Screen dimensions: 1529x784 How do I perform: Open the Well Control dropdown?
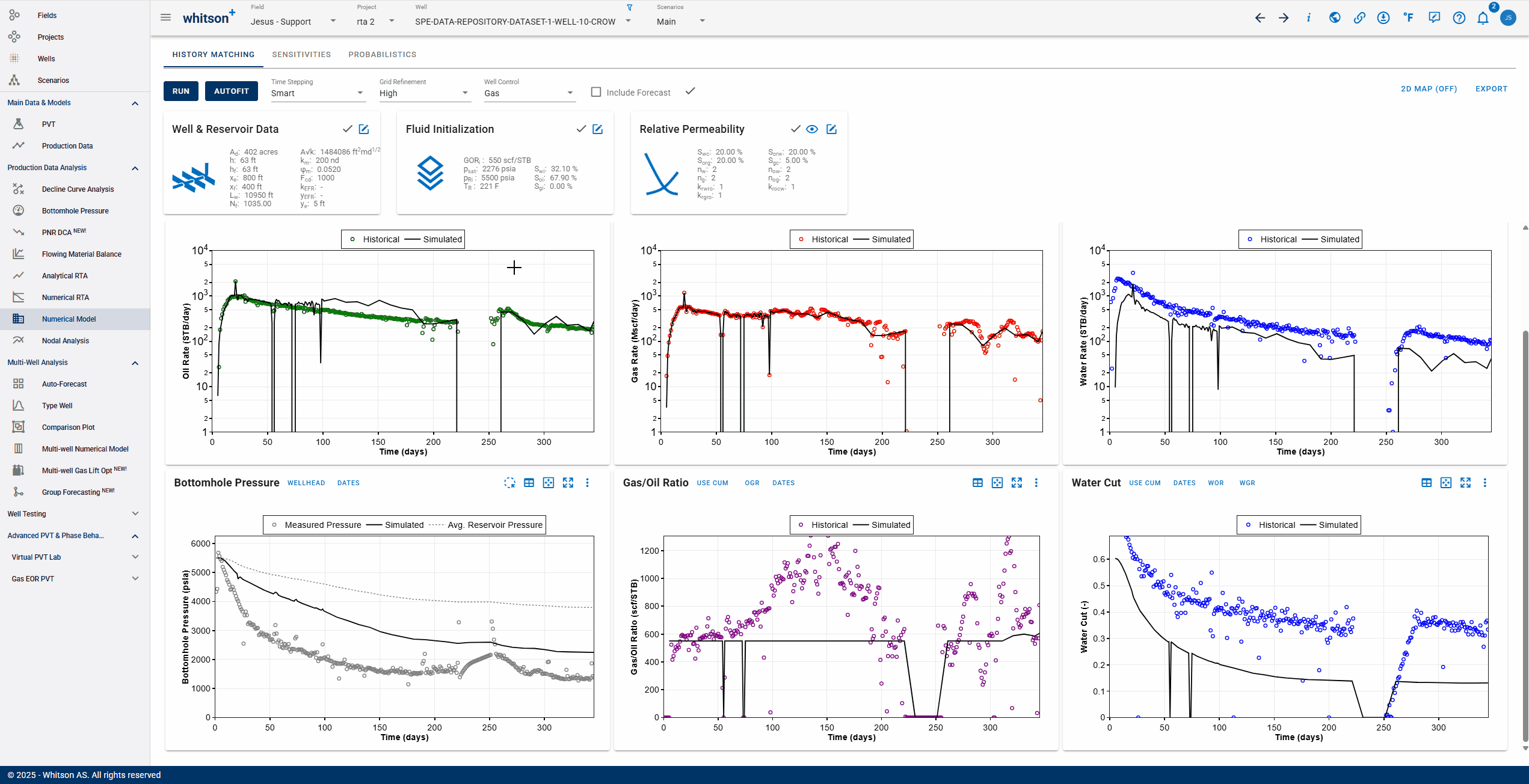(x=529, y=93)
